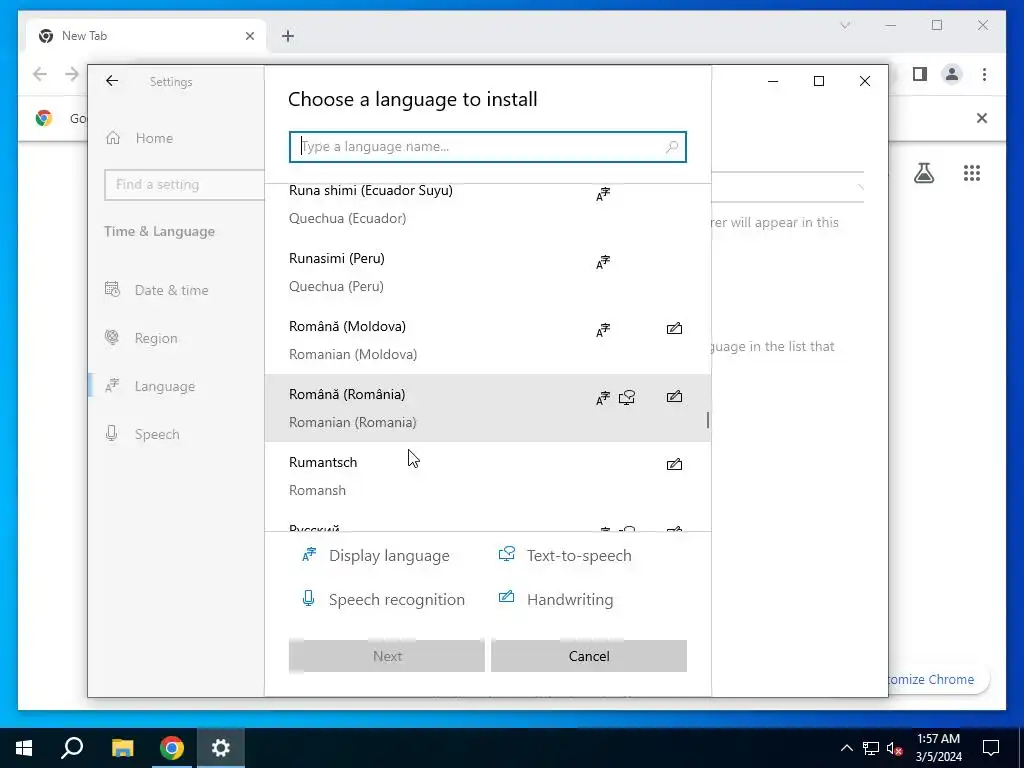Open Chrome Labs flask icon
The height and width of the screenshot is (768, 1024).
point(923,173)
